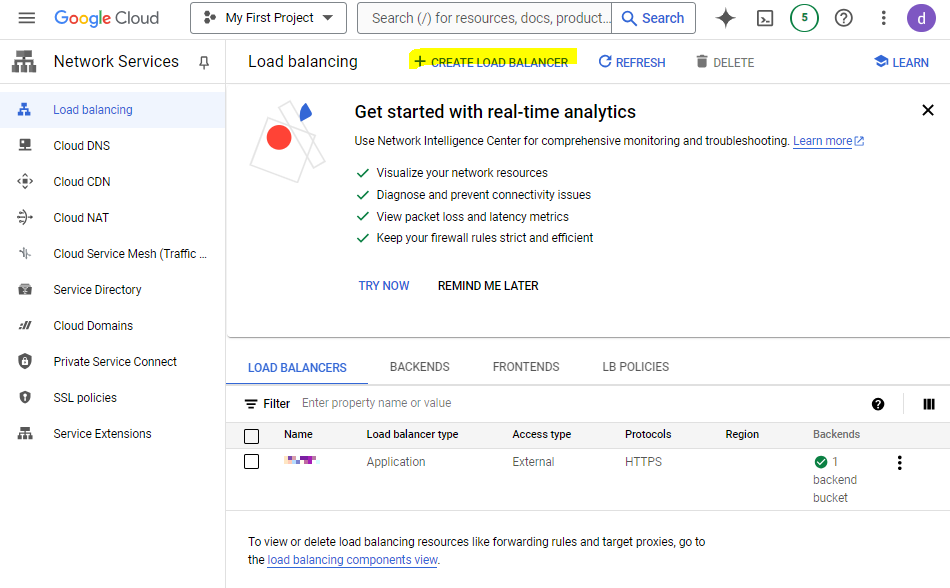Viewport: 950px width, 588px height.
Task: Click Create Load Balancer button
Action: tap(492, 62)
